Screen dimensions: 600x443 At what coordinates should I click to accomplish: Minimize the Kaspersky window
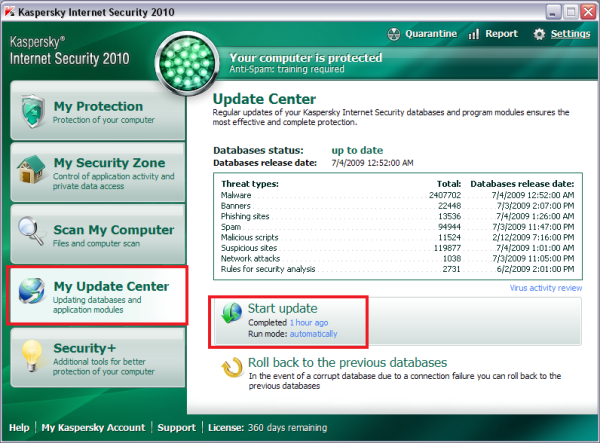coord(553,12)
